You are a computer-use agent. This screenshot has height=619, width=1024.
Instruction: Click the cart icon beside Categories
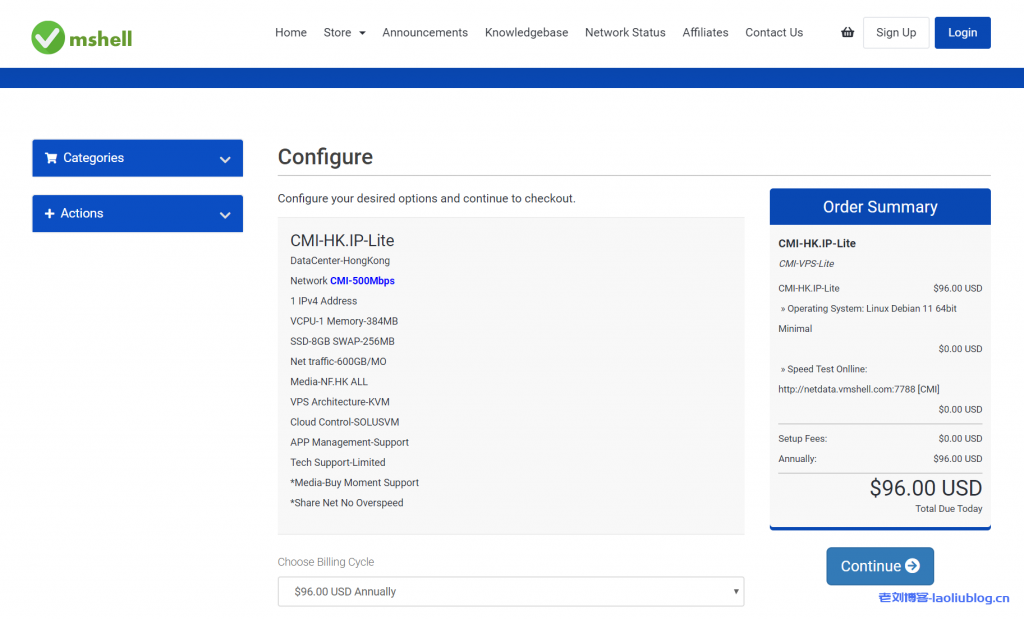coord(51,158)
